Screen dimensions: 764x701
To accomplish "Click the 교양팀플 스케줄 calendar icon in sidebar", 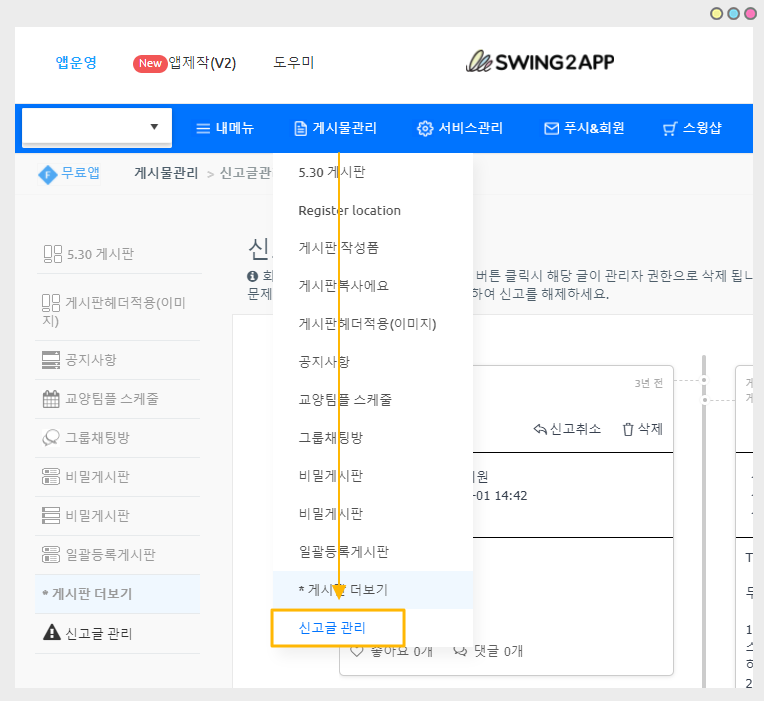I will coord(52,398).
